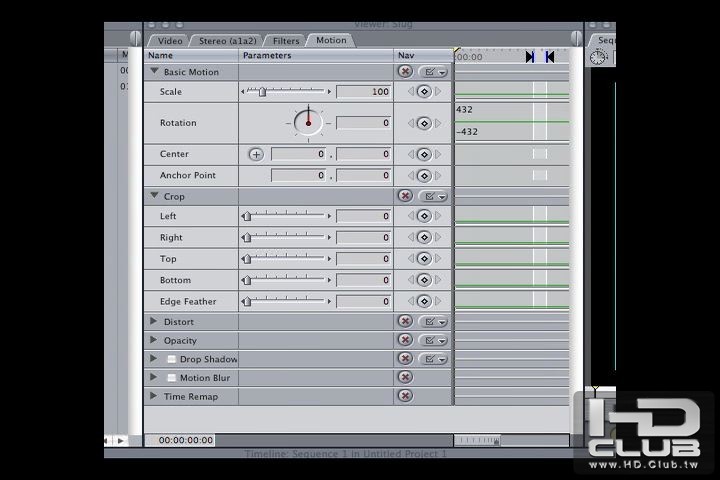Click the Rotation value field
The height and width of the screenshot is (480, 720).
[364, 123]
